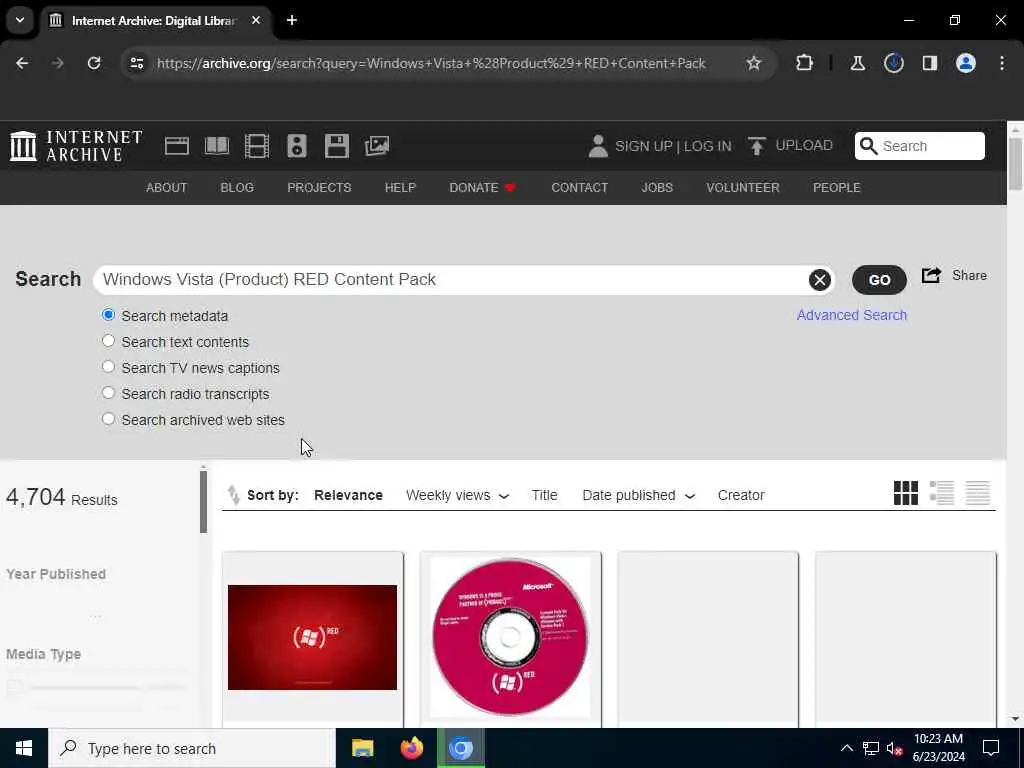This screenshot has height=768, width=1024.
Task: Open the Texts book icon
Action: [x=216, y=146]
